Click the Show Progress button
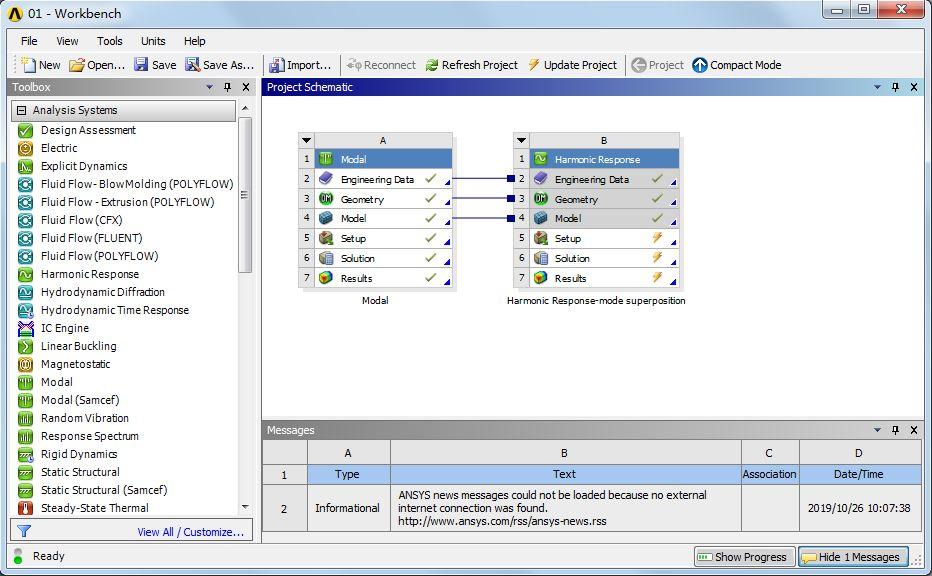The image size is (932, 576). 744,557
